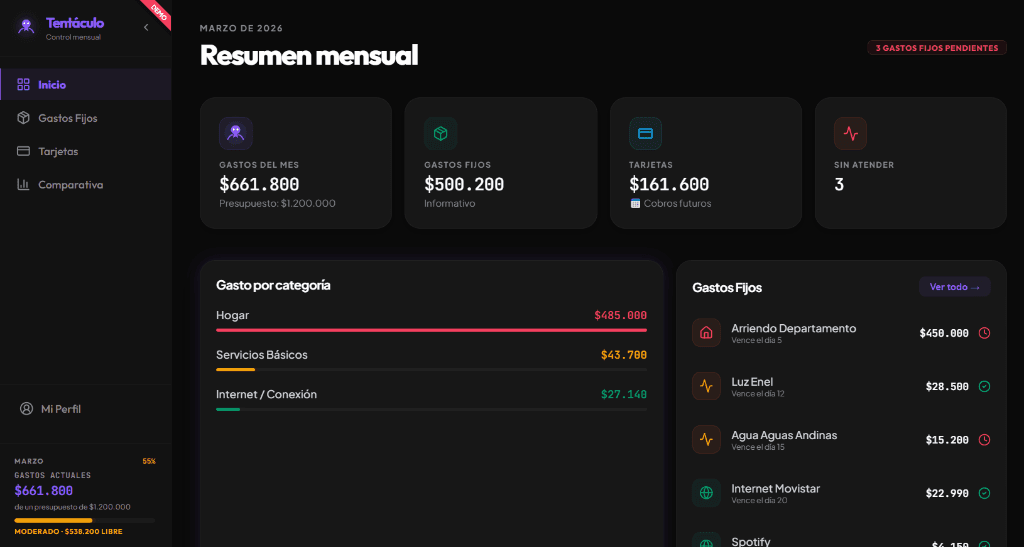1024x547 pixels.
Task: Click the $161.600 Tarjetas amount
Action: (669, 185)
